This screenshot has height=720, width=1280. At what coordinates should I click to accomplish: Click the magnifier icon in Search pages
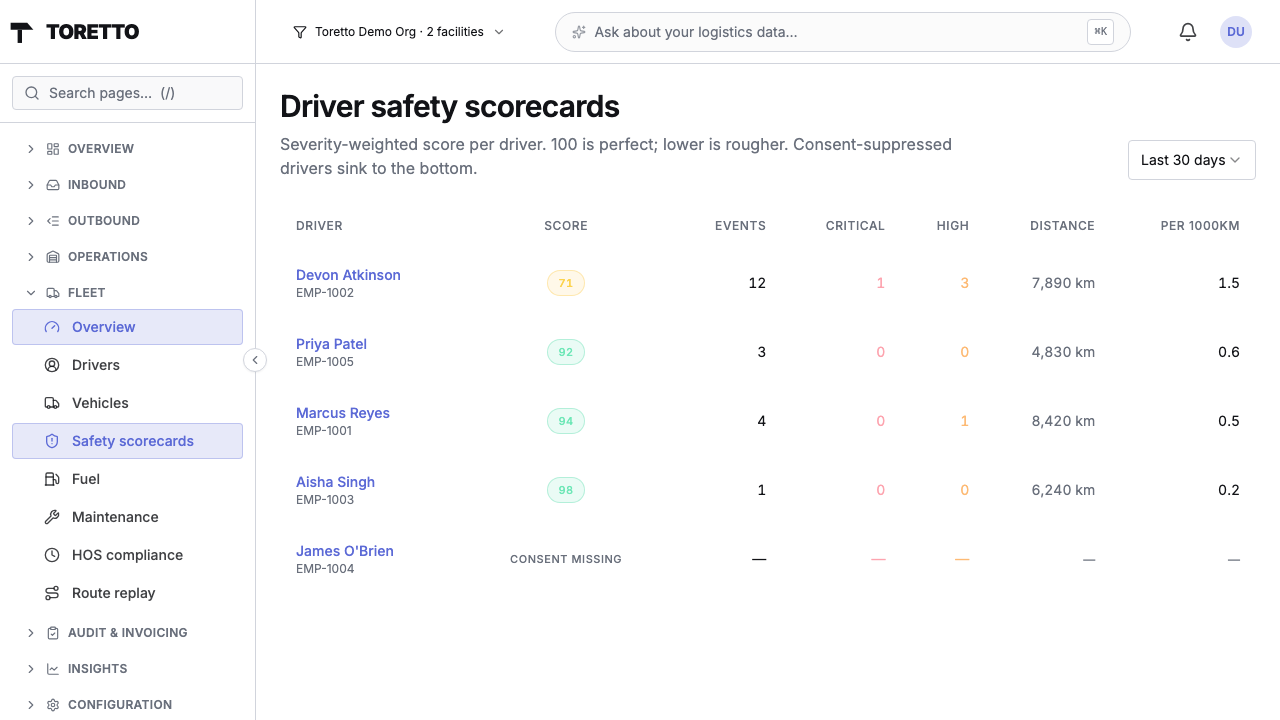(32, 93)
